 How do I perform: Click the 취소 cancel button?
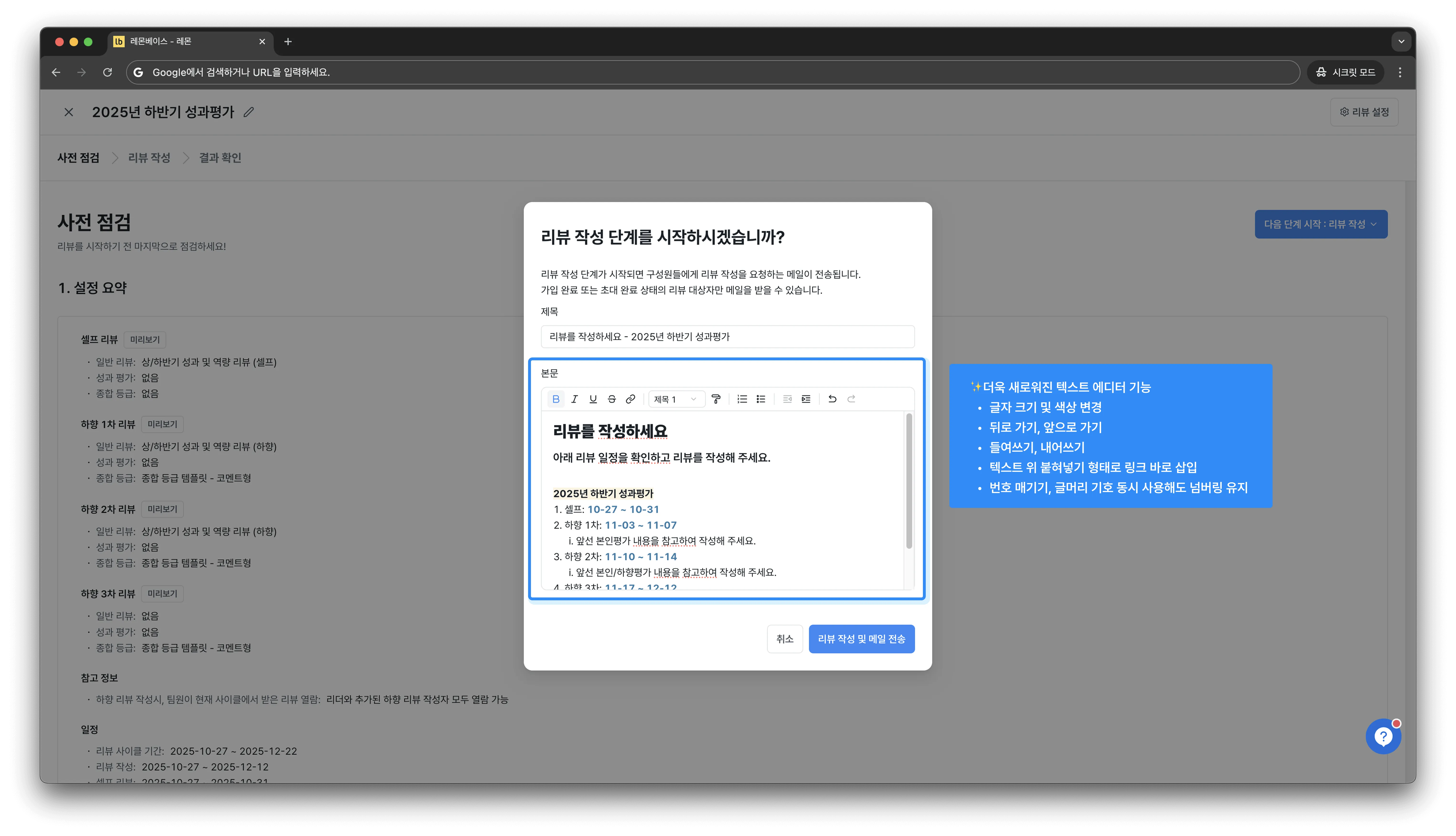click(x=784, y=639)
